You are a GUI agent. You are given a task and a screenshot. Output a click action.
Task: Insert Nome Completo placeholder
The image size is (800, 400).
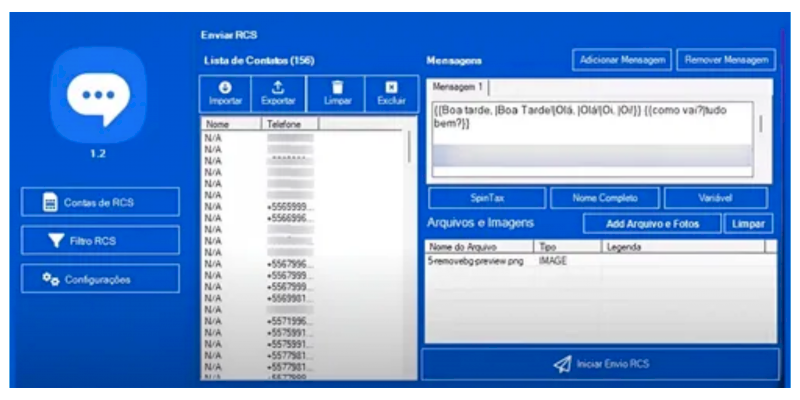click(x=604, y=198)
